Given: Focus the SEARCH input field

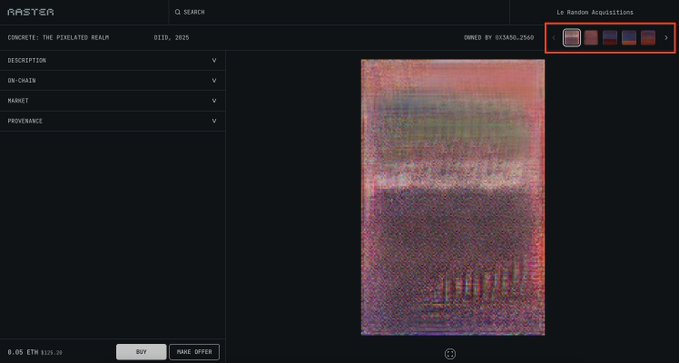Looking at the screenshot, I should point(339,12).
